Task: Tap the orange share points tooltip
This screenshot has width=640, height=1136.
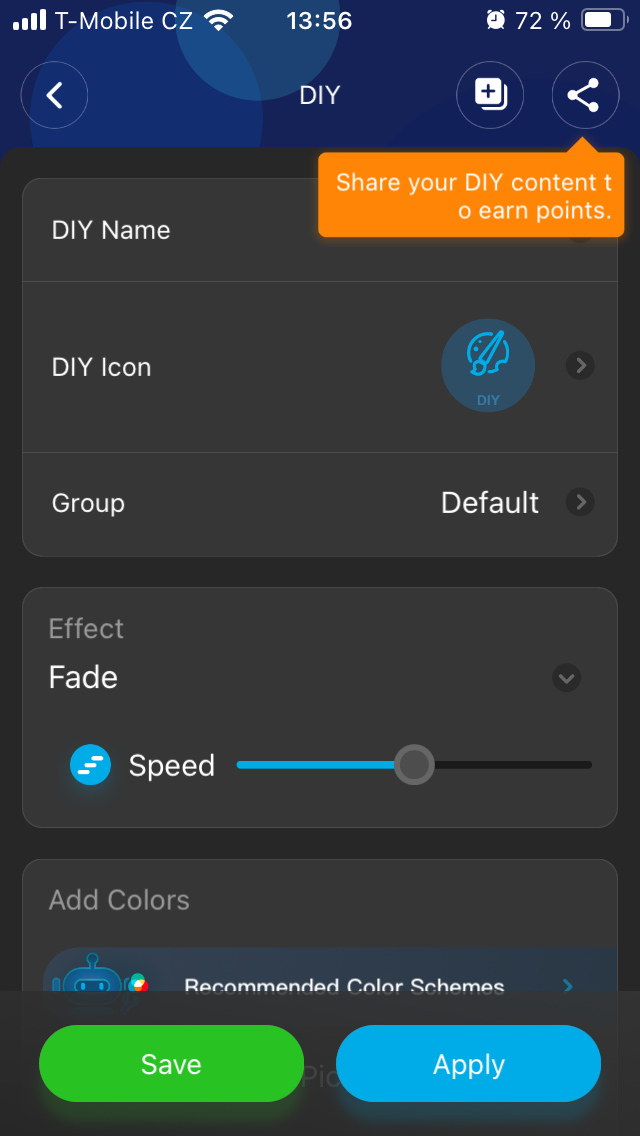Action: (x=472, y=196)
